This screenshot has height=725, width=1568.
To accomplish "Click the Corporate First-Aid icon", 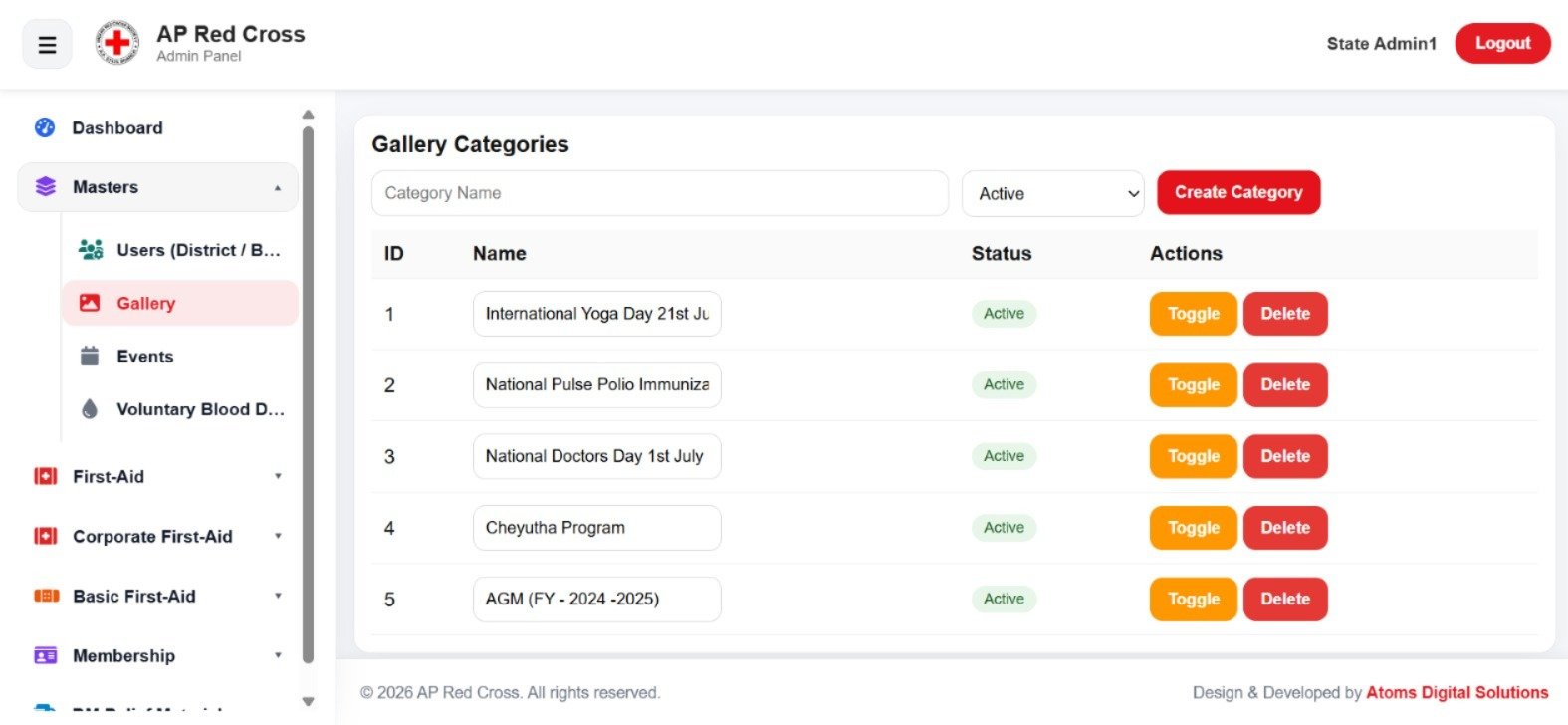I will click(x=46, y=536).
